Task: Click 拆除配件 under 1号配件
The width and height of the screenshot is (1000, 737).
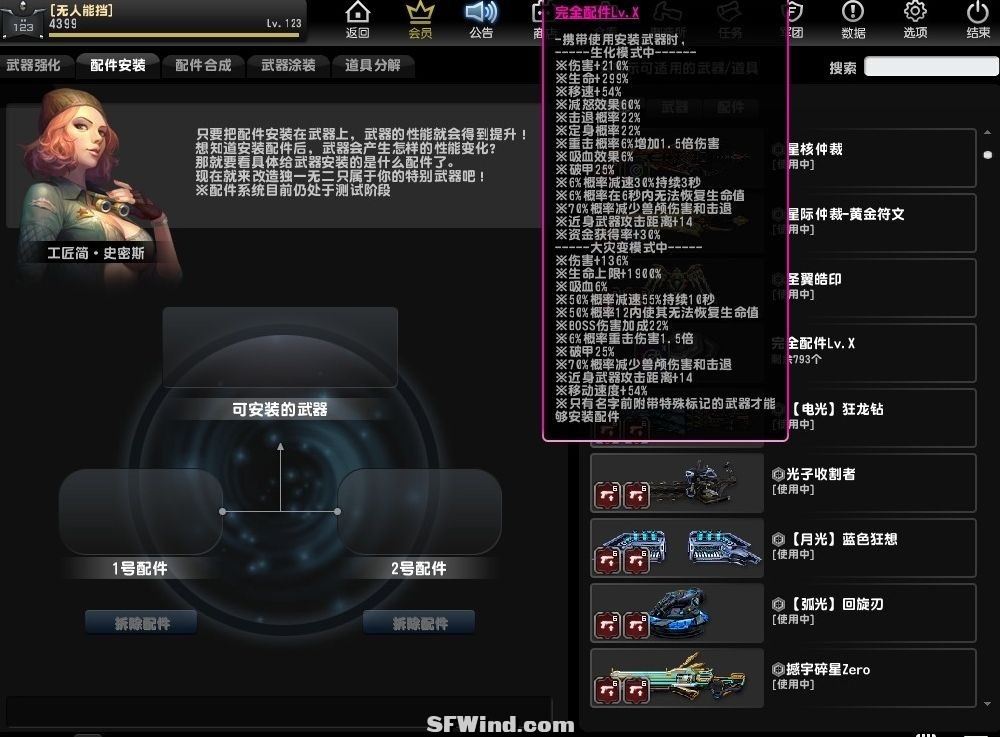Action: 142,623
